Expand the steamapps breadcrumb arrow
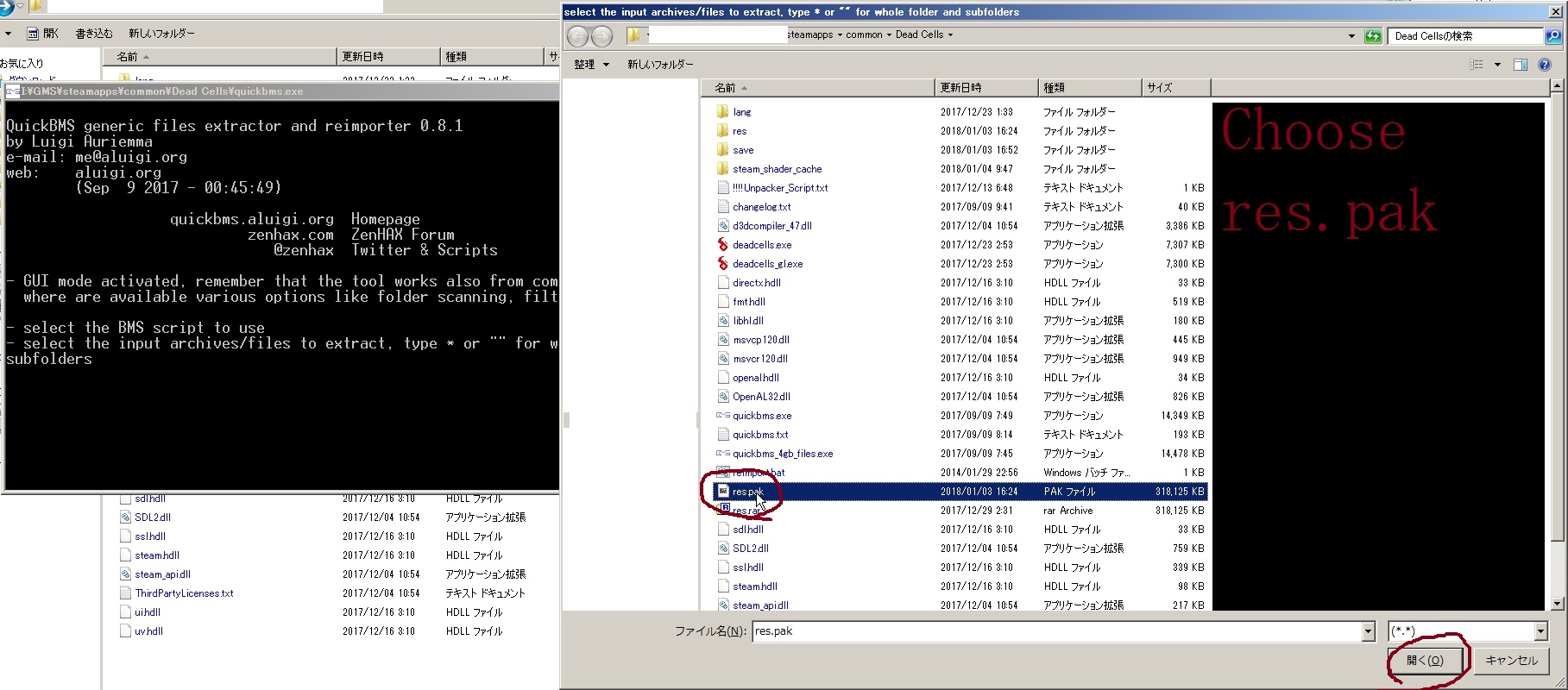Screen dimensions: 1568x690 click(x=840, y=35)
